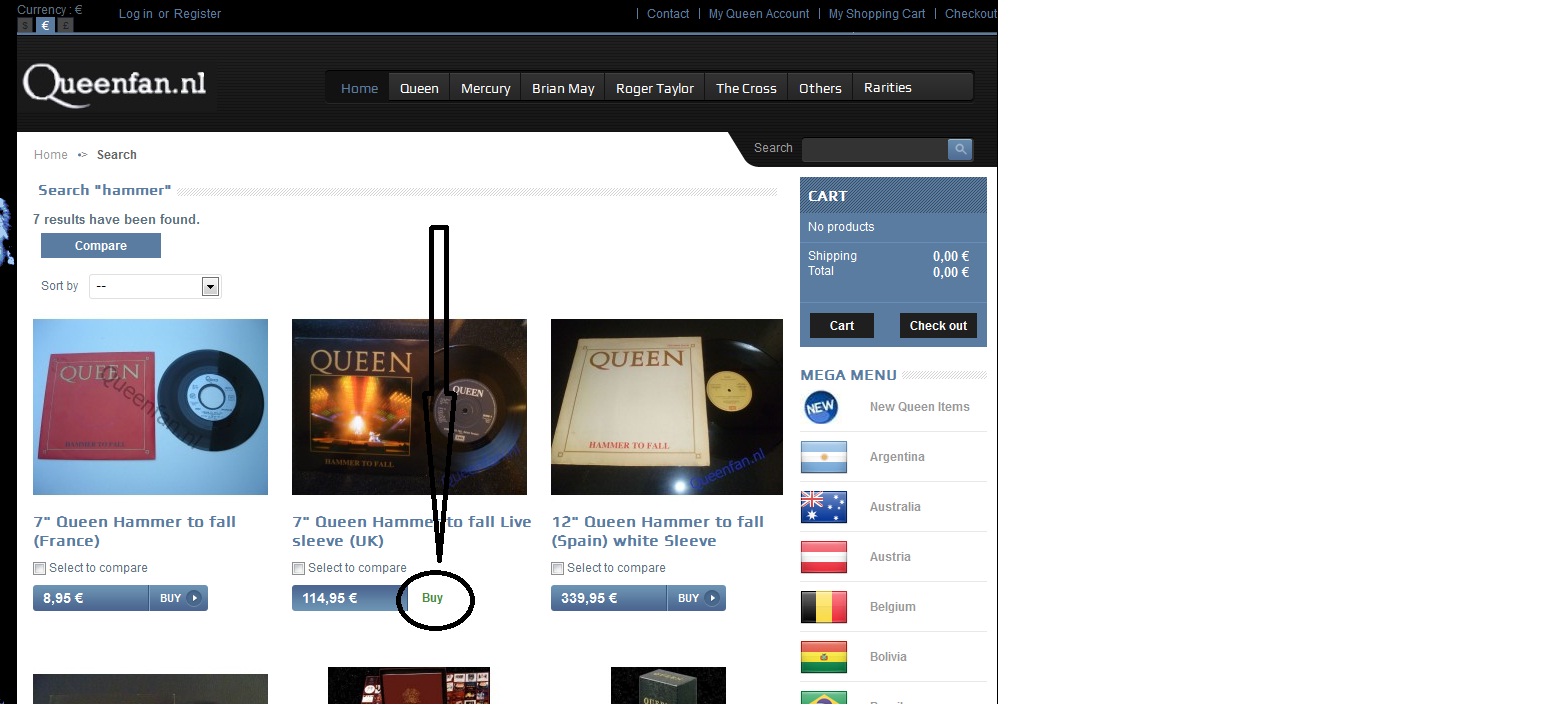Click the 'No products' cart text
This screenshot has width=1564, height=720.
(x=841, y=227)
